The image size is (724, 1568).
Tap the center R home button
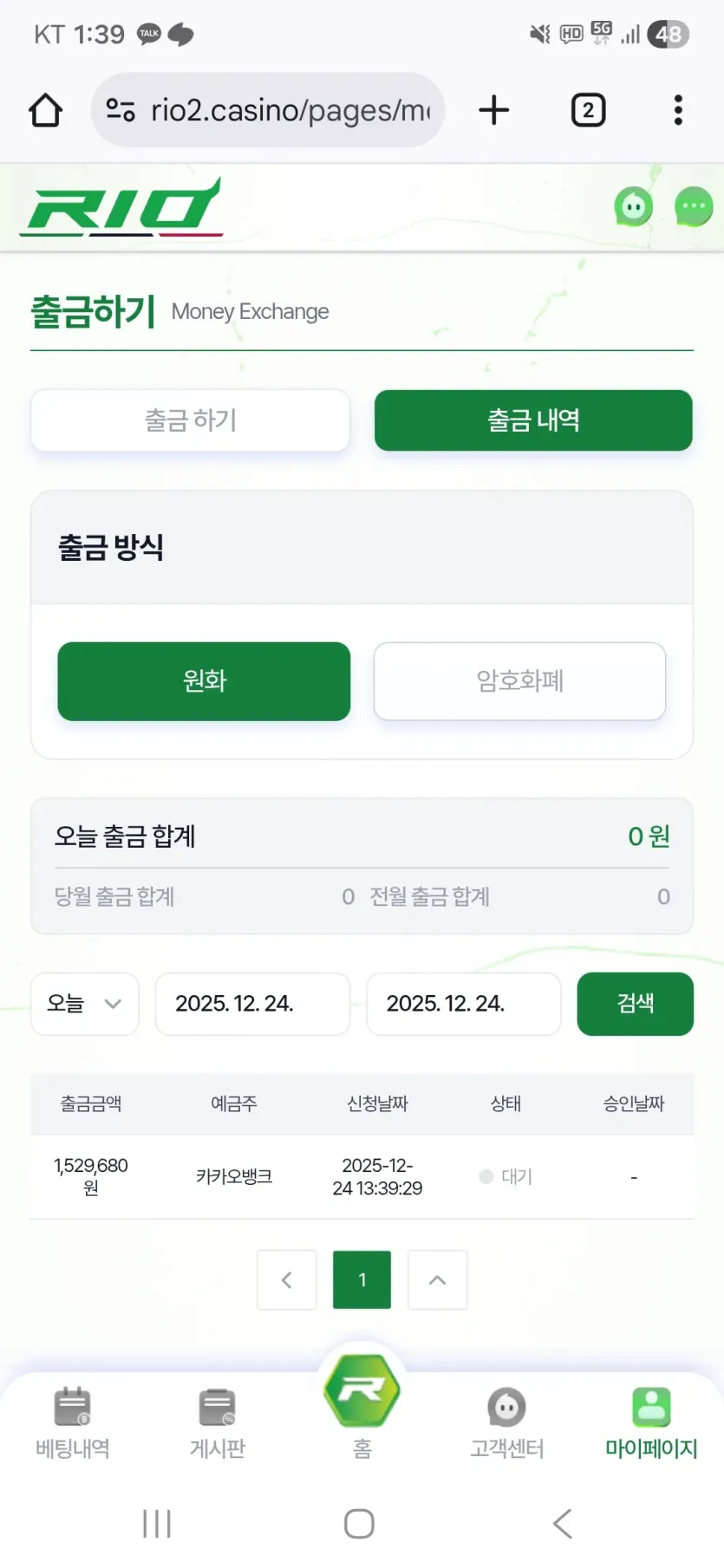click(x=362, y=1391)
